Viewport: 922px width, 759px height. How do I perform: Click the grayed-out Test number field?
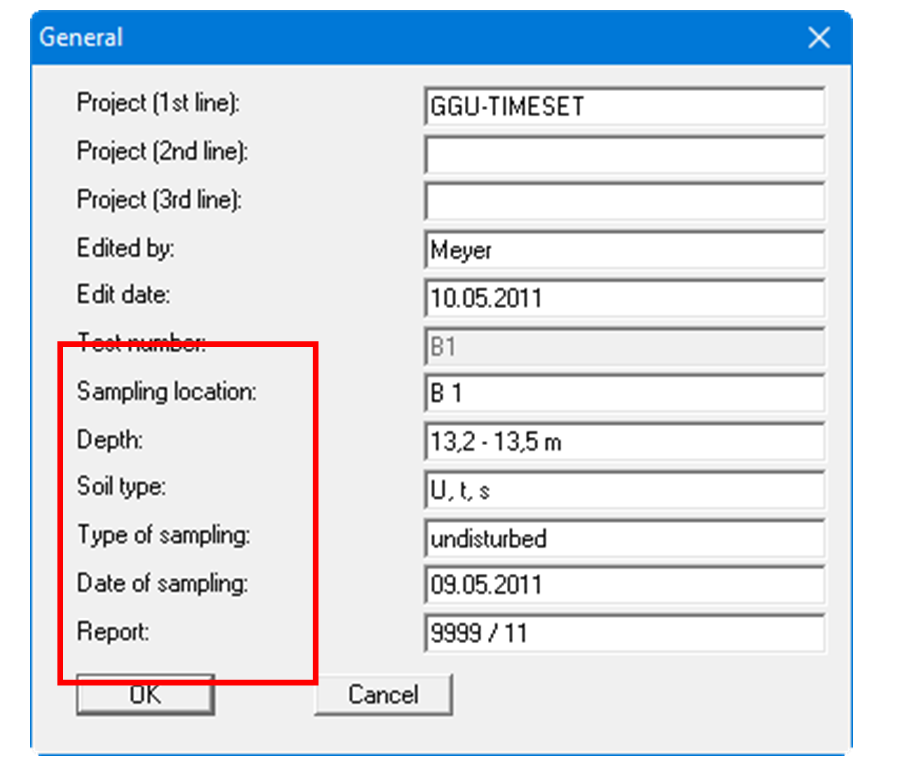tap(624, 346)
